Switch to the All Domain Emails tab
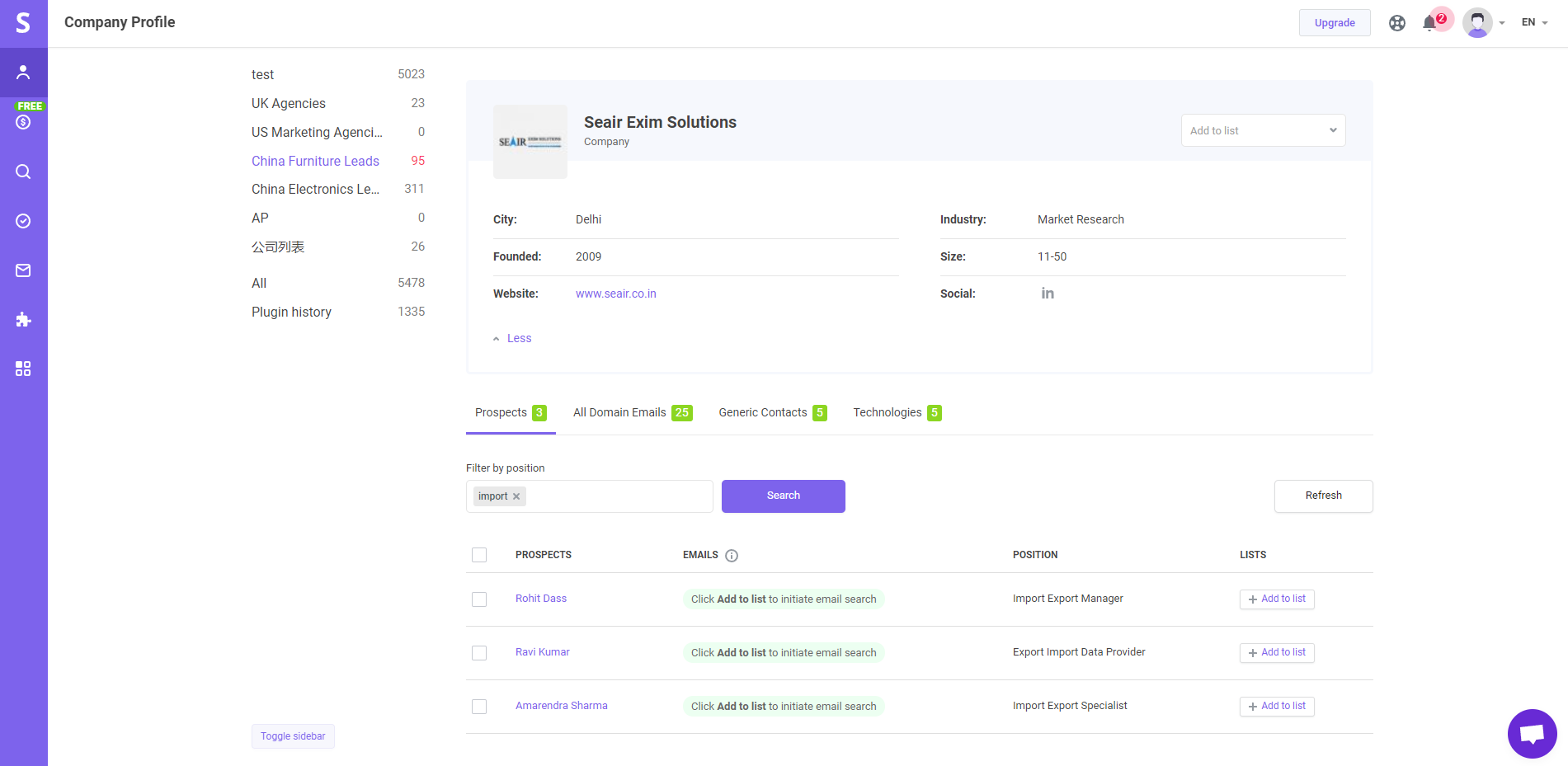 coord(633,412)
